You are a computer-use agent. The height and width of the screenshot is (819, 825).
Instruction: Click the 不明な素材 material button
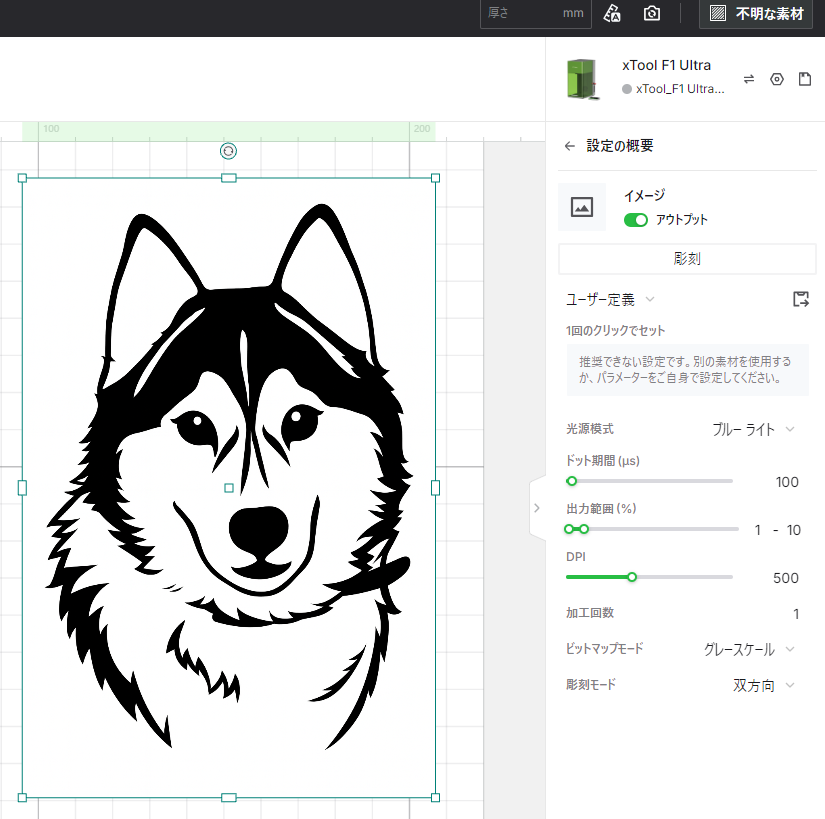[756, 14]
